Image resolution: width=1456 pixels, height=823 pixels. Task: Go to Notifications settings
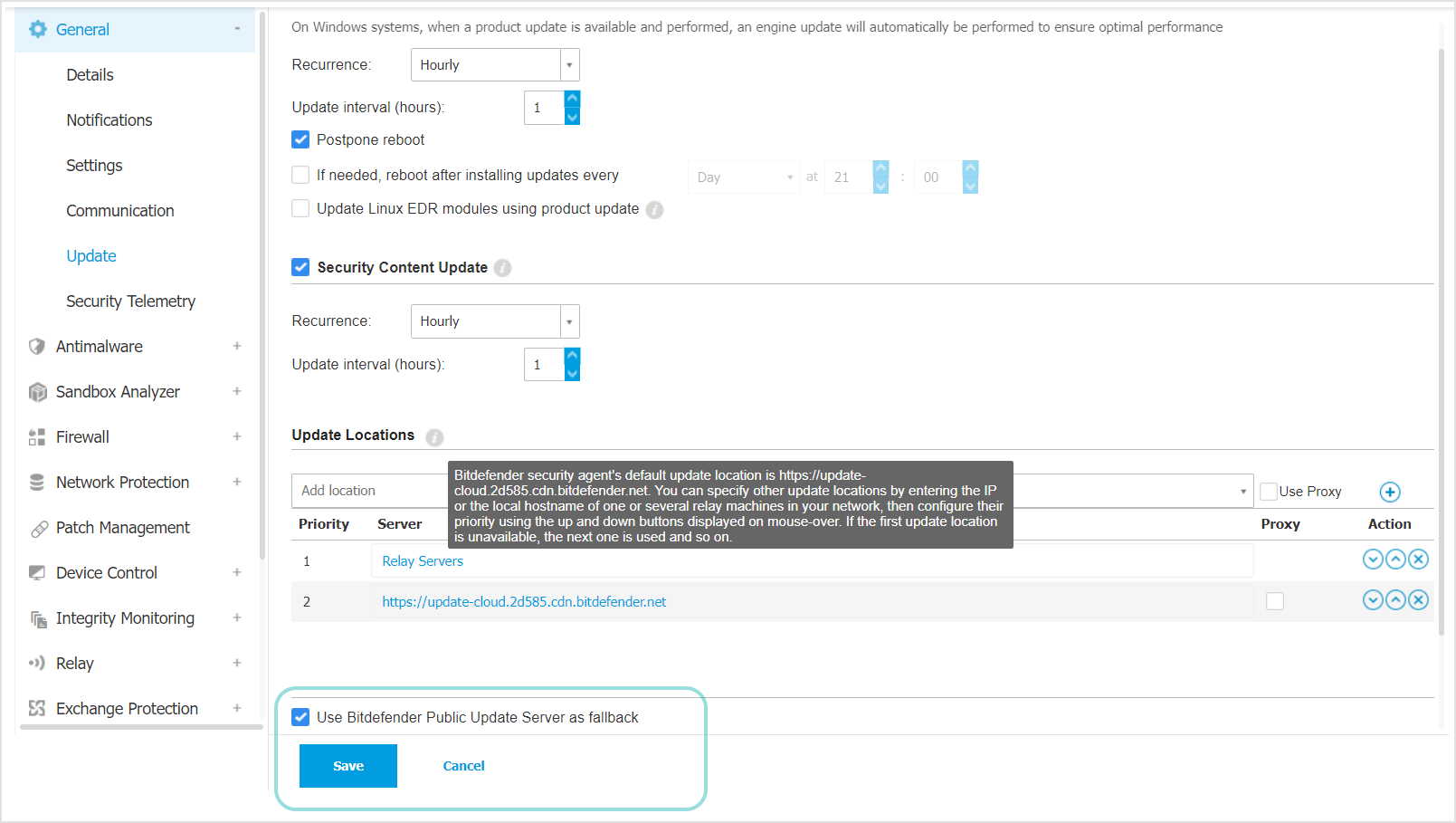(109, 120)
